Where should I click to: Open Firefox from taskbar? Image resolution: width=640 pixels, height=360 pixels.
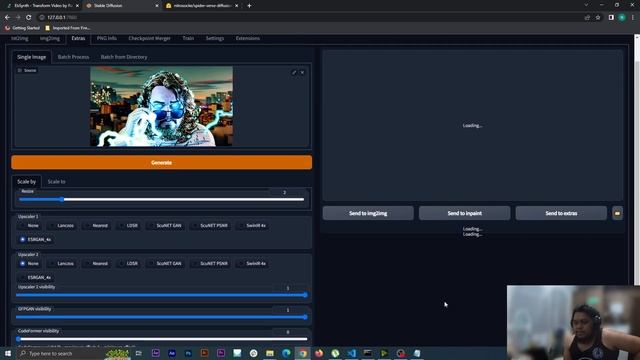pos(319,353)
